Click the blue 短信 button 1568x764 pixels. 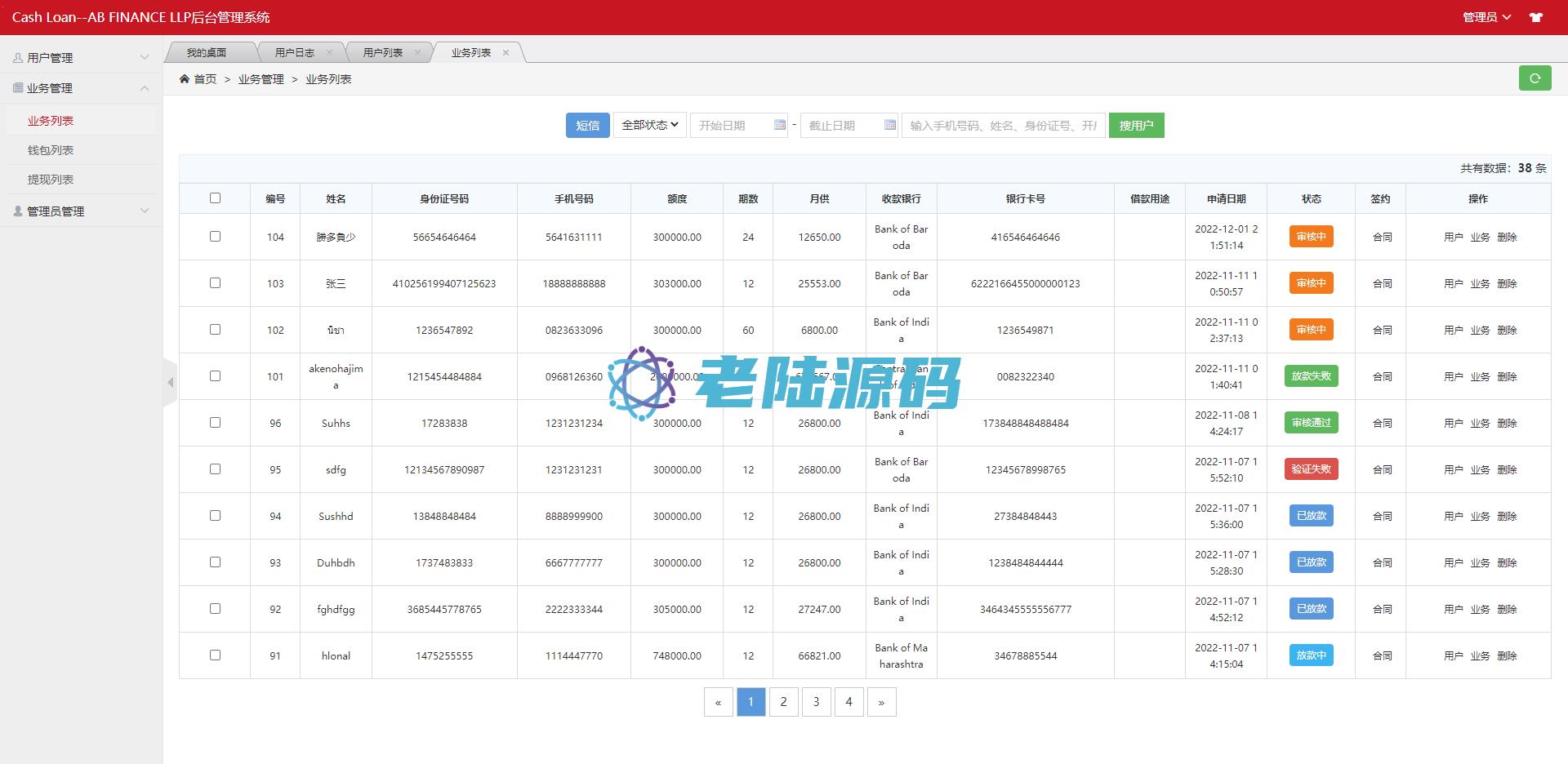pyautogui.click(x=587, y=125)
